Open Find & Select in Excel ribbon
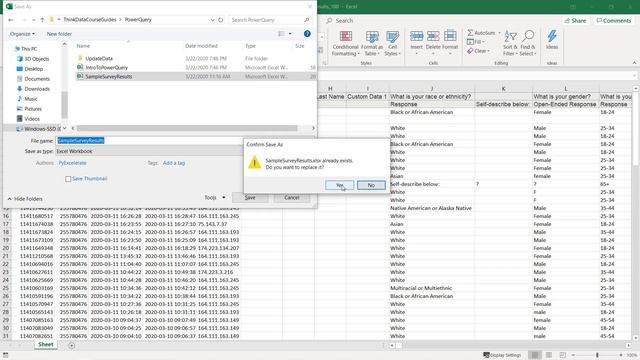640x360 pixels. tap(528, 43)
